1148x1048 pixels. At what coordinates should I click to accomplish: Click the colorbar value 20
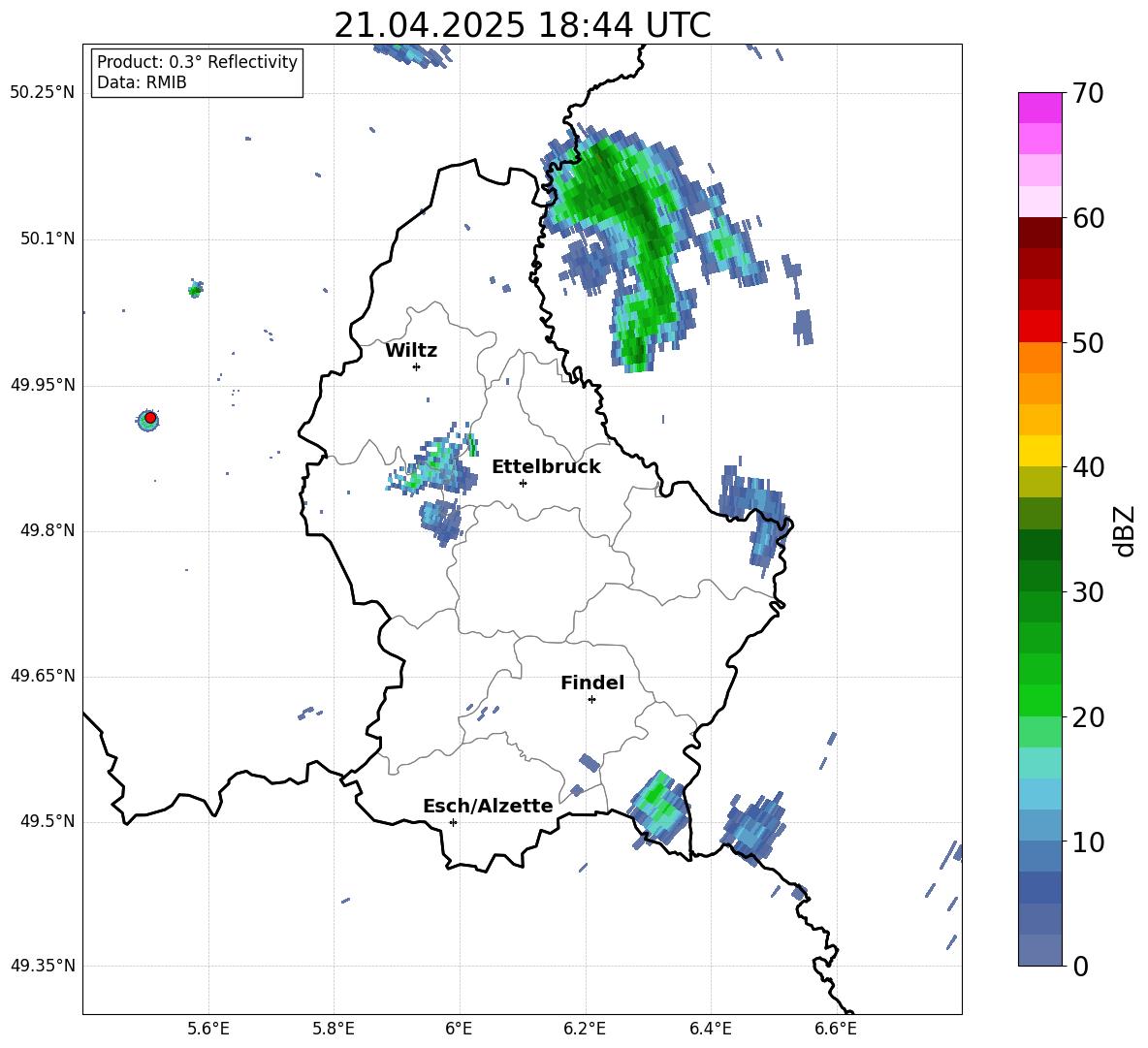click(1089, 717)
